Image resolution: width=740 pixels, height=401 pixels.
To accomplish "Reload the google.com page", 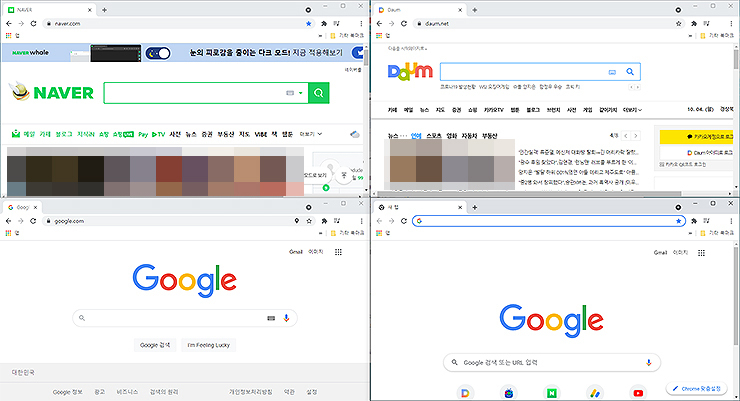I will coord(33,221).
